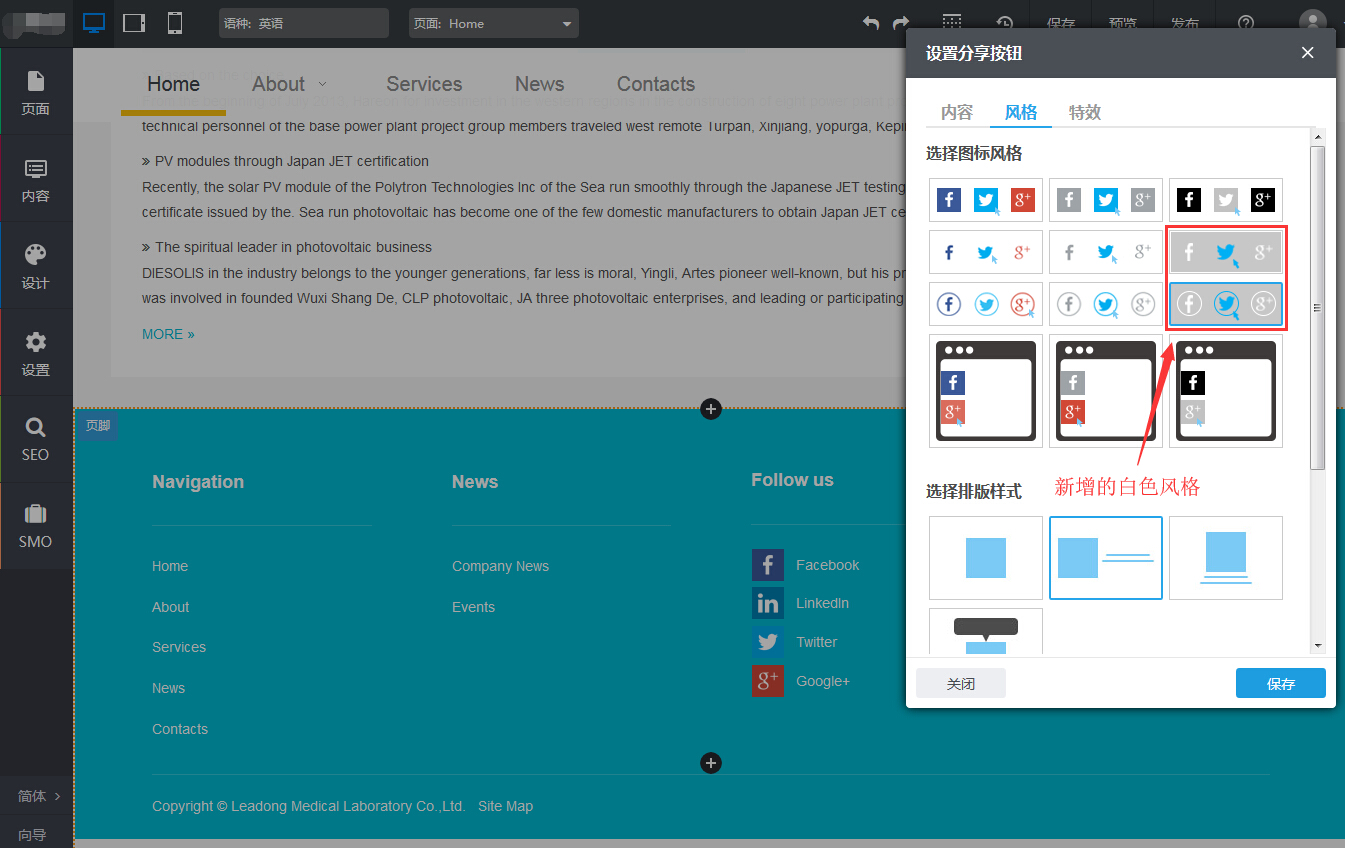
Task: Switch to desktop preview mode icon
Action: [x=94, y=23]
